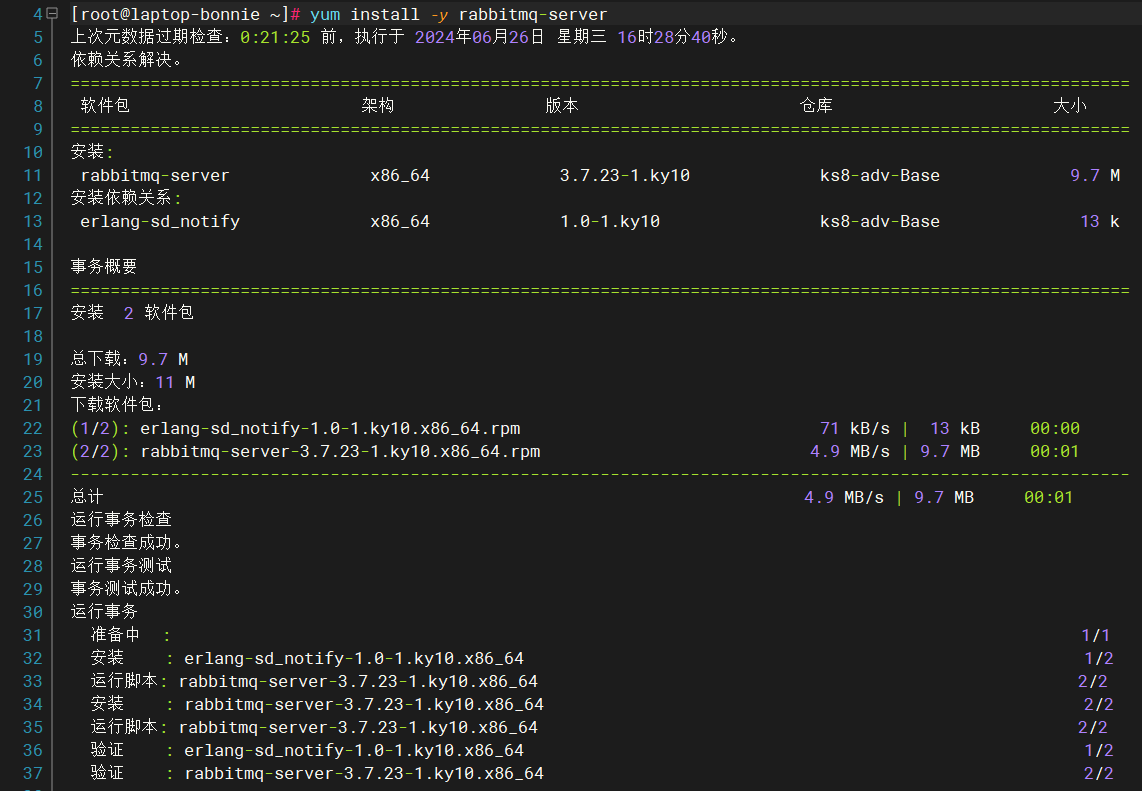Click package name 'erlang-sd_notify' on line 13
The image size is (1142, 791).
pyautogui.click(x=160, y=221)
